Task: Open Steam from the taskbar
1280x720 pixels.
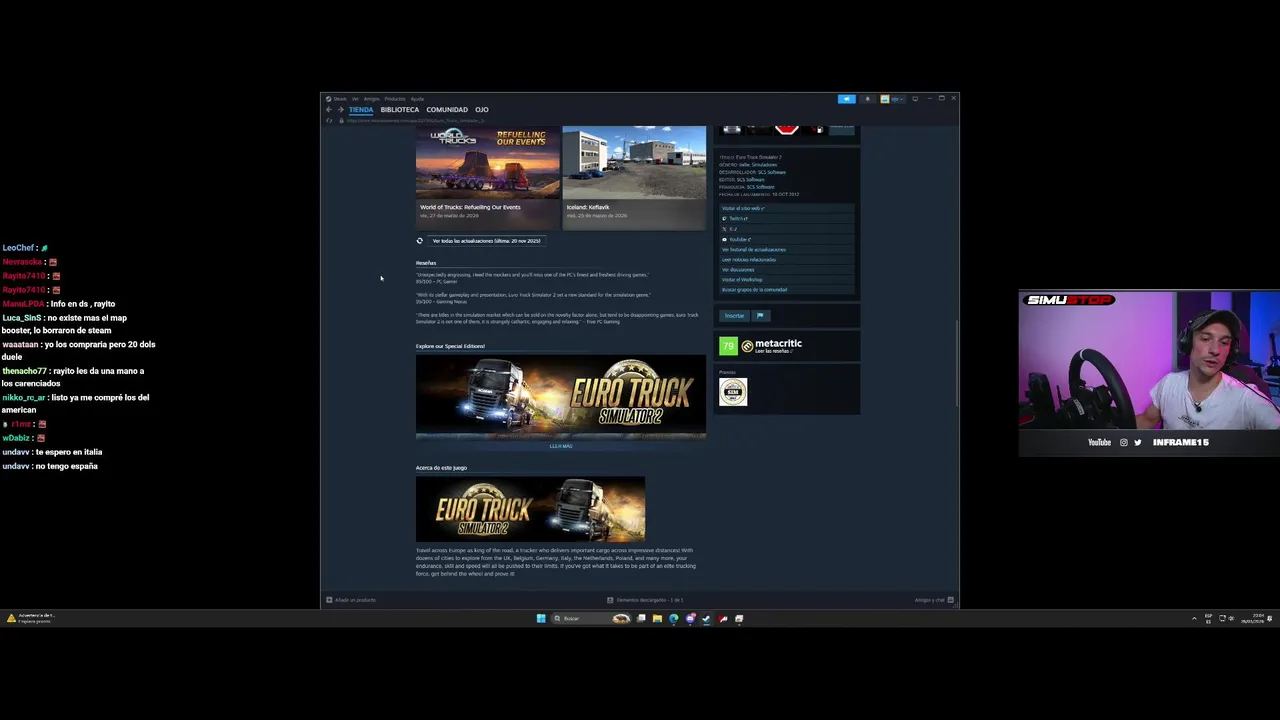Action: 706,618
